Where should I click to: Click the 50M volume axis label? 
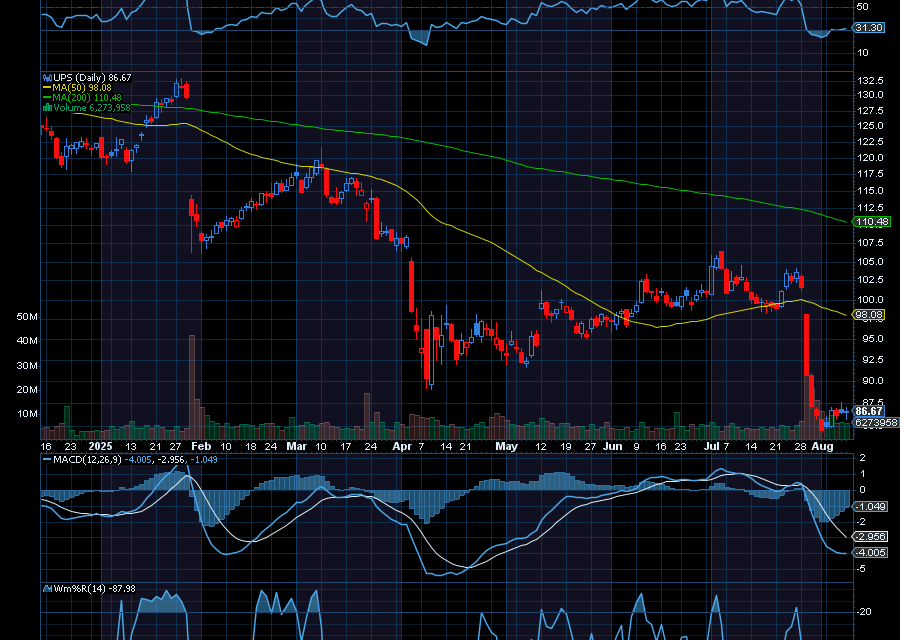pos(27,317)
